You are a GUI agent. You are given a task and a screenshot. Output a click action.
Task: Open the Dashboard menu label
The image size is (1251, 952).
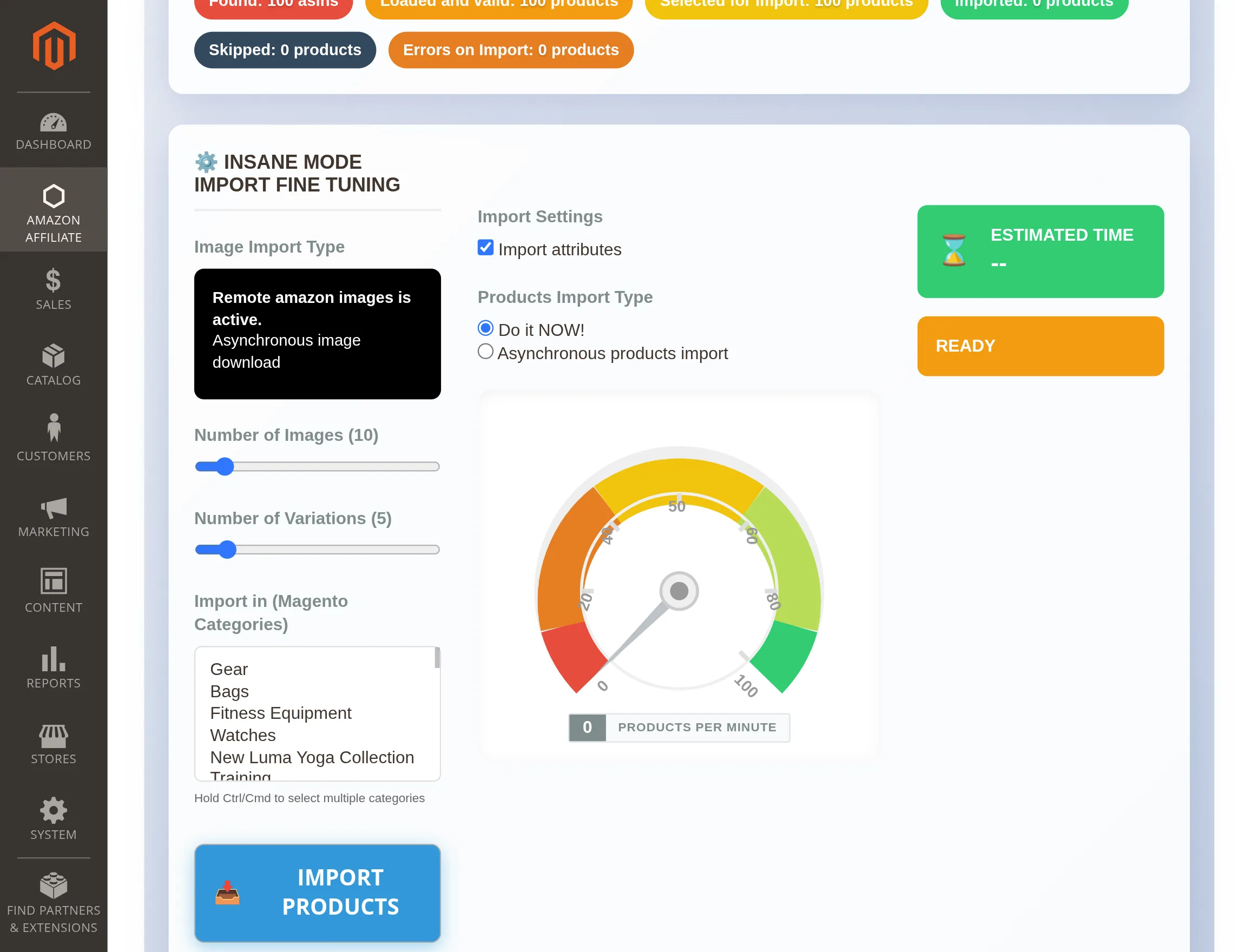coord(53,144)
